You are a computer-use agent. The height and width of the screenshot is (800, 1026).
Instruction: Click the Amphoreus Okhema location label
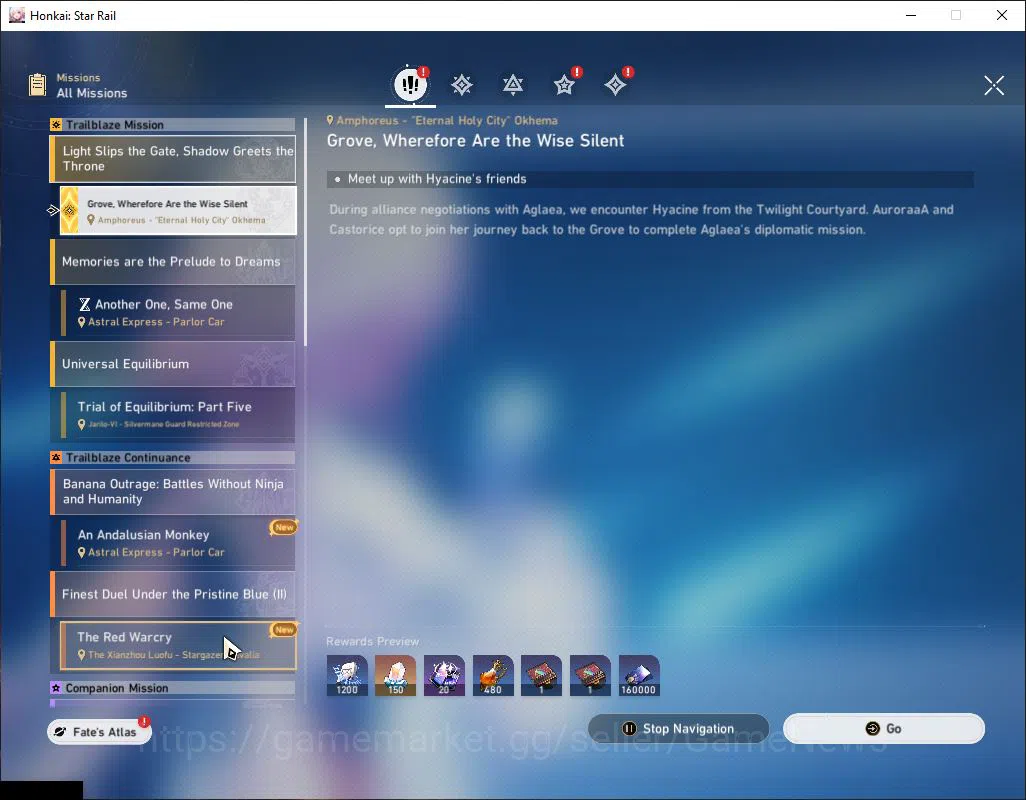(x=442, y=120)
